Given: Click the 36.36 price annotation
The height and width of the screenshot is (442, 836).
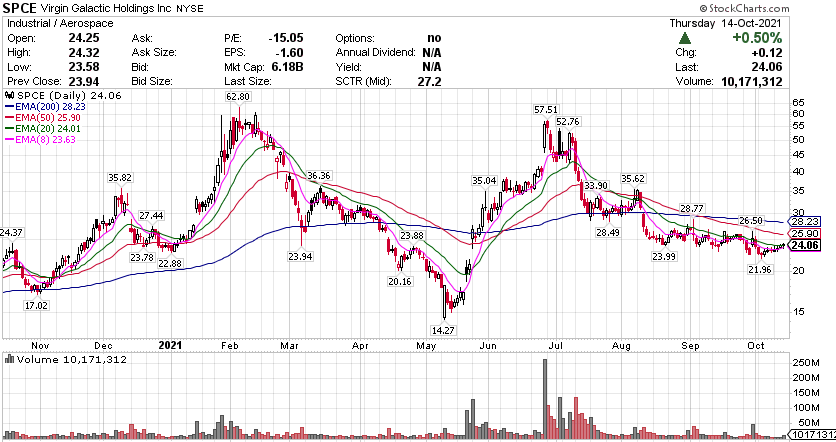Looking at the screenshot, I should click(318, 175).
